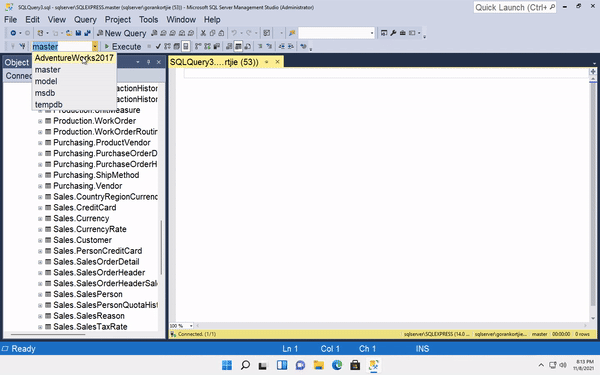Viewport: 600px width, 375px height.
Task: Click the Decrease Indent icon
Action: (x=282, y=47)
